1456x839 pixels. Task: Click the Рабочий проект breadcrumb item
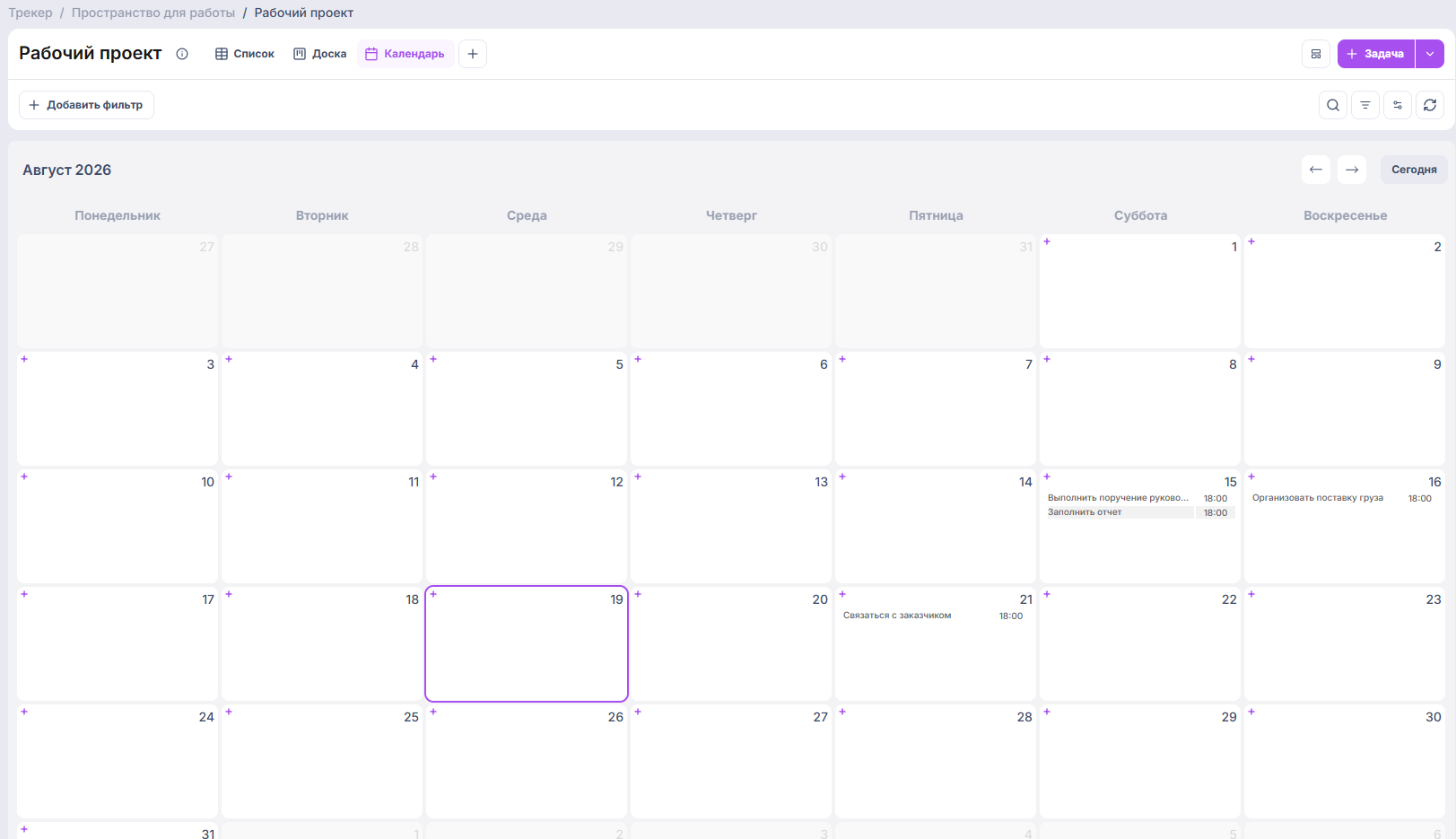pyautogui.click(x=304, y=13)
